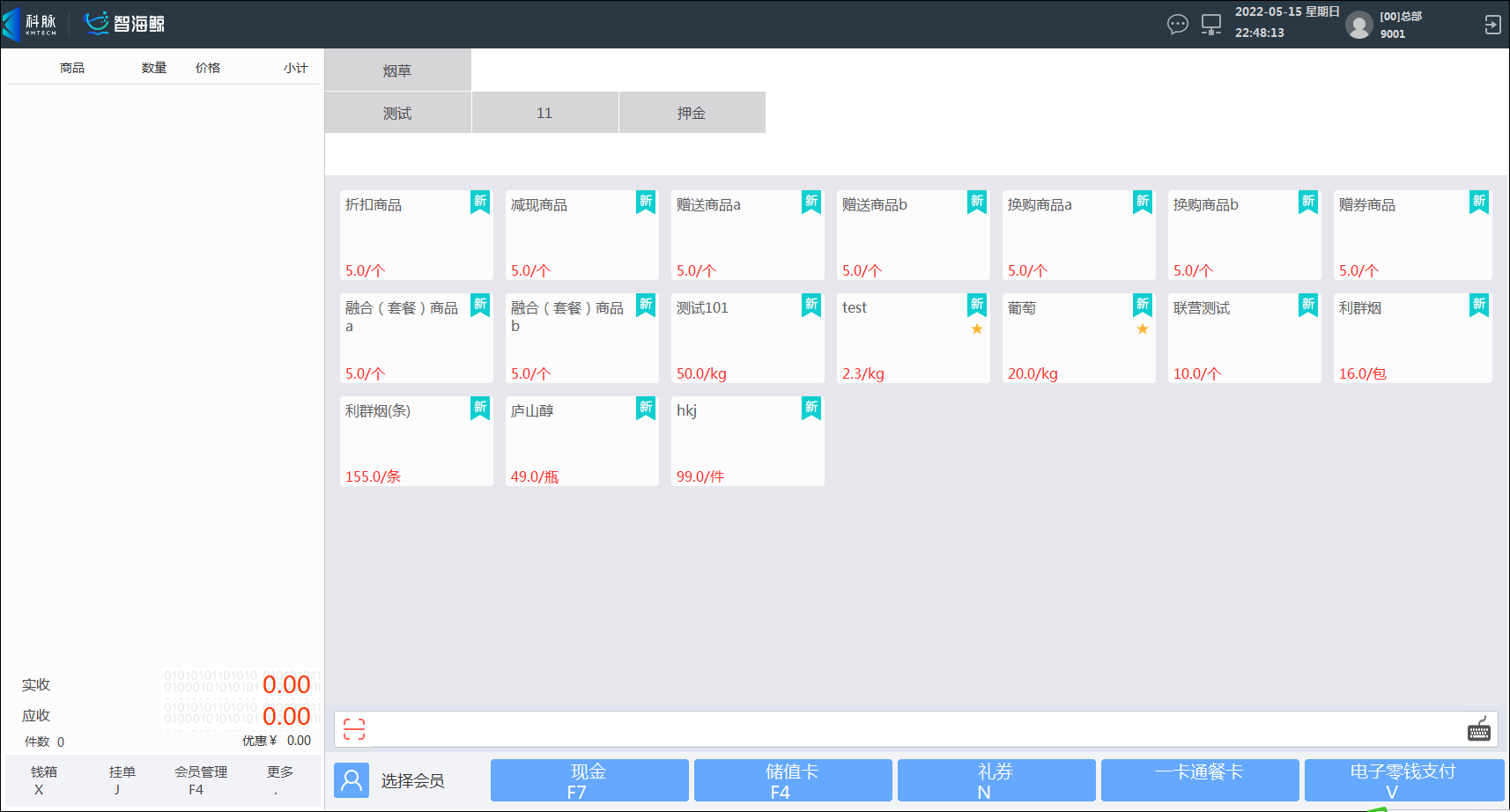Toggle the star on 葡萄 product
The image size is (1510, 812).
[x=1143, y=329]
